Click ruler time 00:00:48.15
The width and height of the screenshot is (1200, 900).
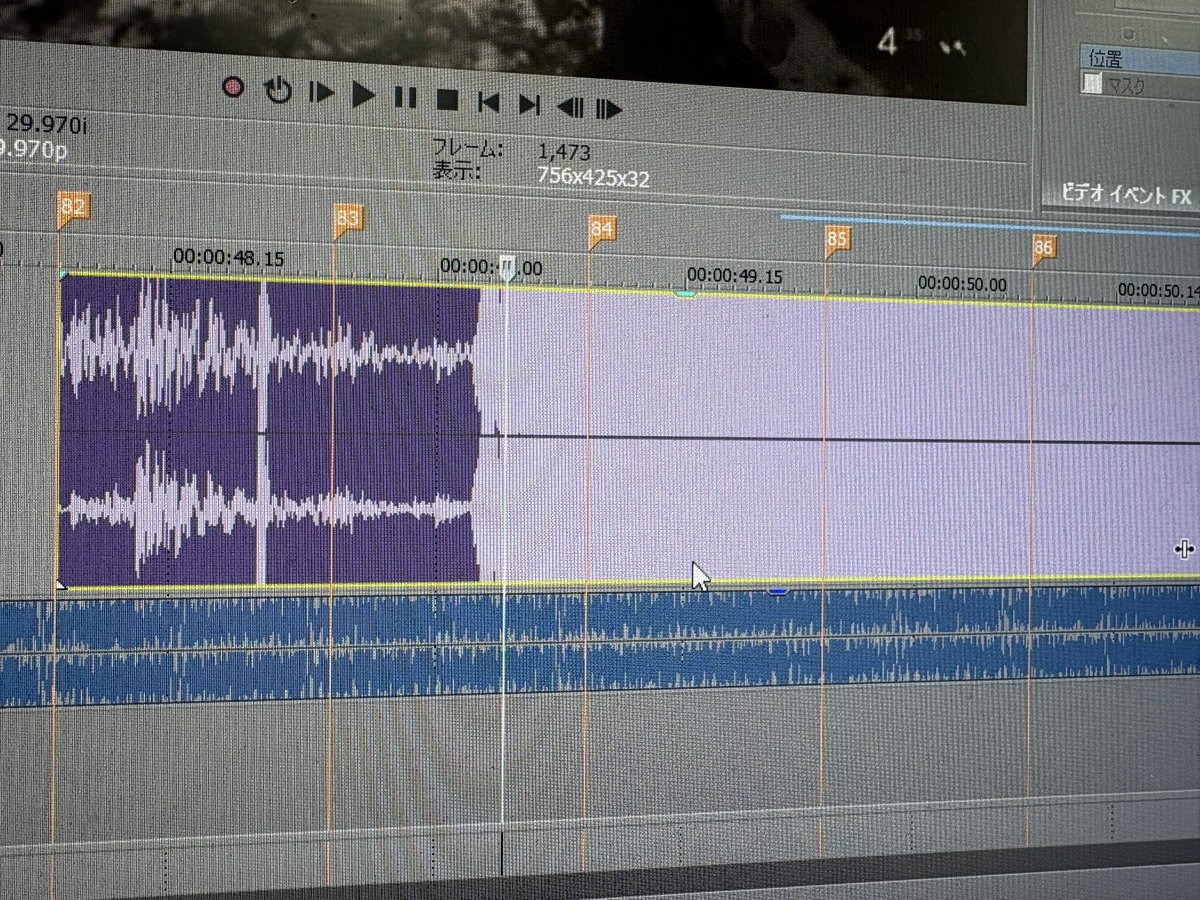click(228, 259)
